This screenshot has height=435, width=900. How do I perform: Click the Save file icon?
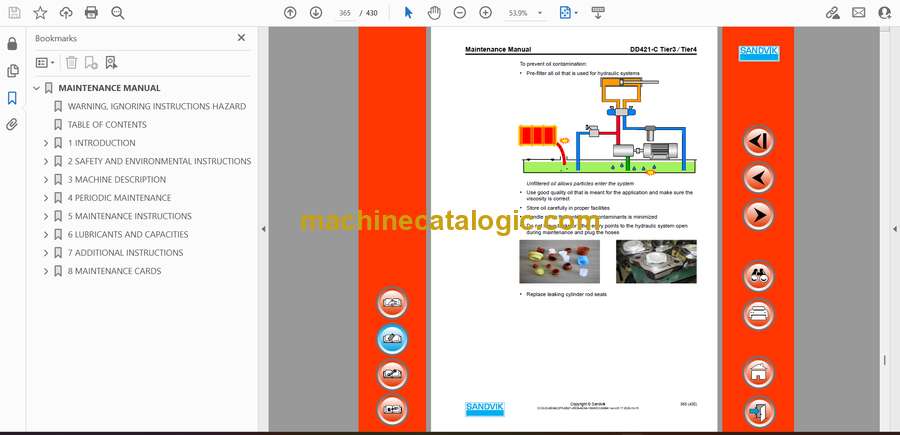click(x=14, y=13)
